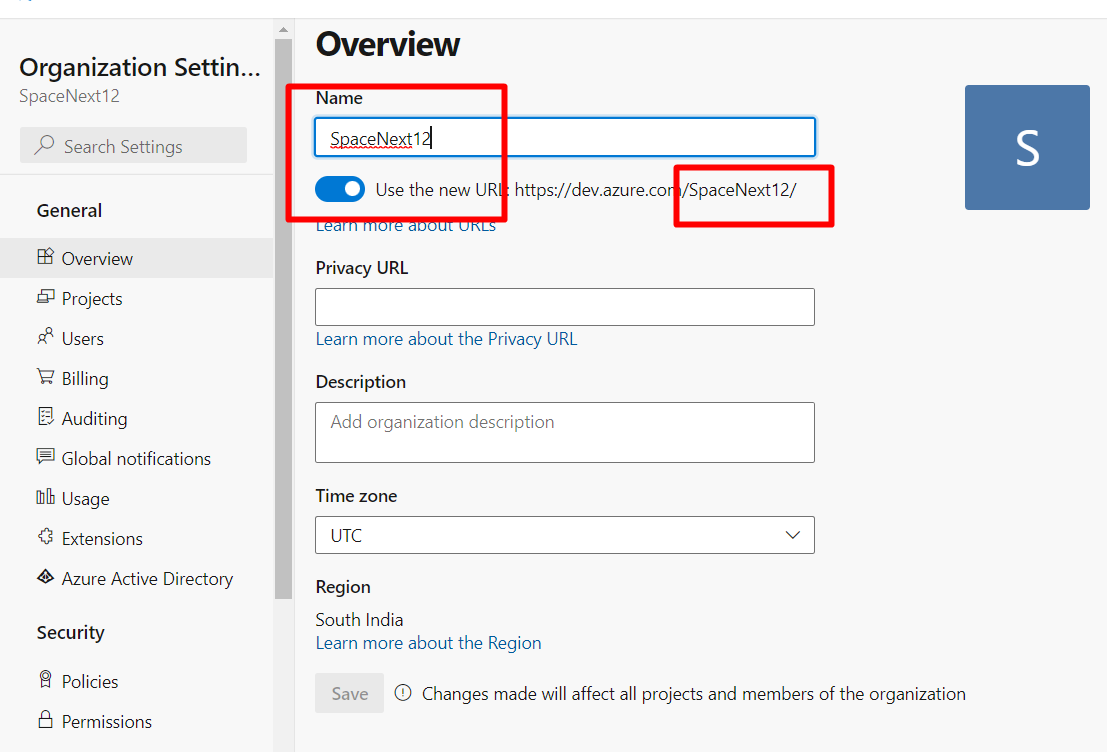Click the Users people icon

pos(45,337)
